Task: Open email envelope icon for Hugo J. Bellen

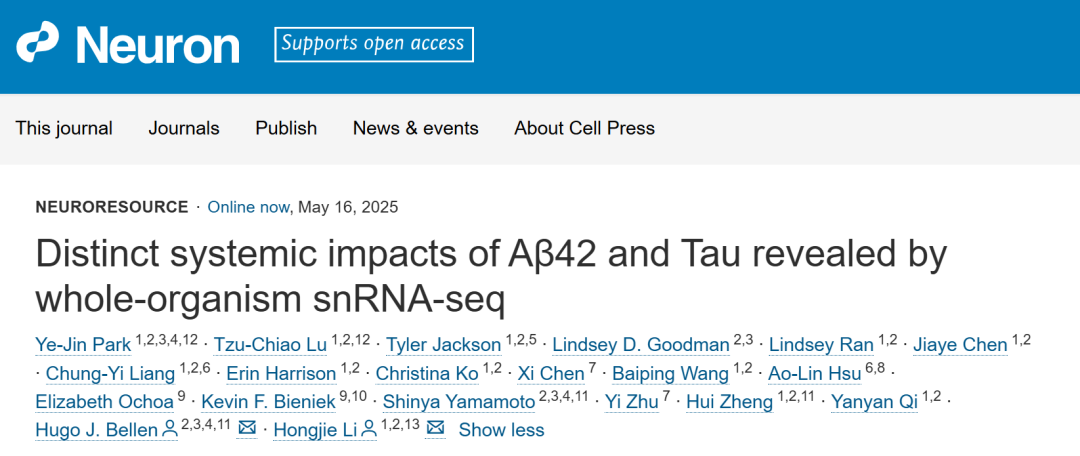Action: (x=247, y=429)
